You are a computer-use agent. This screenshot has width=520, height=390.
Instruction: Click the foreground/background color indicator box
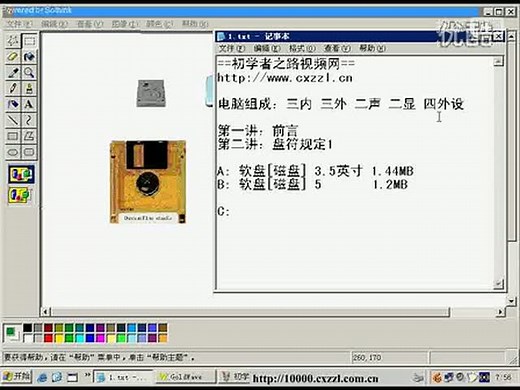coord(12,333)
